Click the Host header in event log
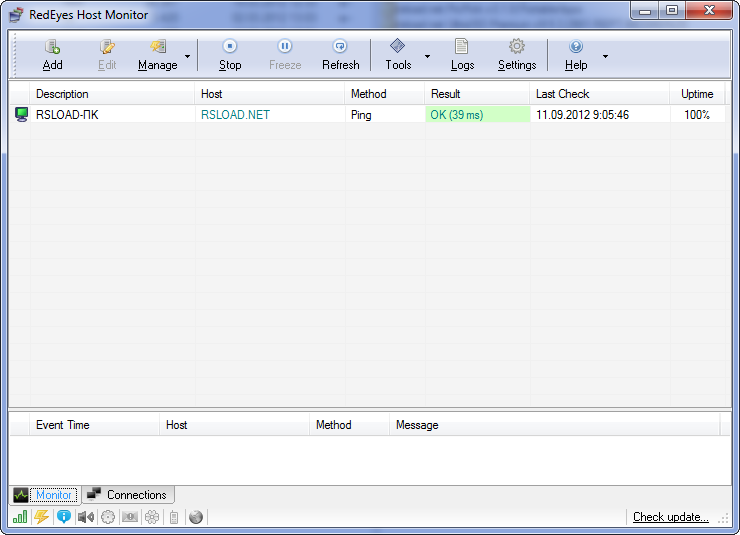 [x=235, y=425]
